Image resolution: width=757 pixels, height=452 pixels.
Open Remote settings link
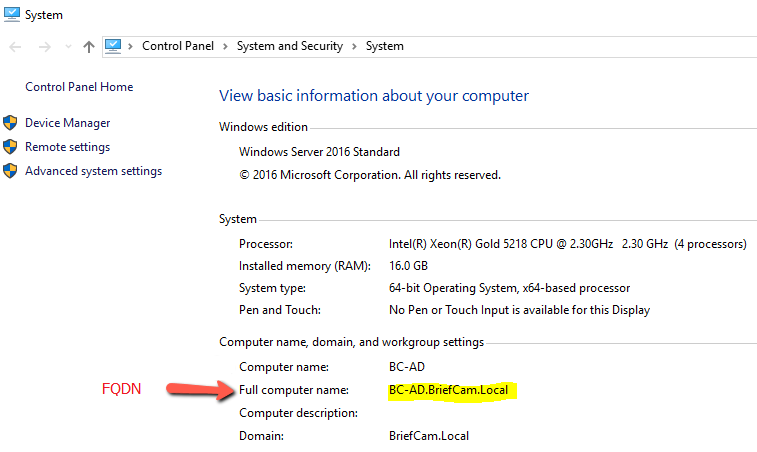click(x=68, y=147)
